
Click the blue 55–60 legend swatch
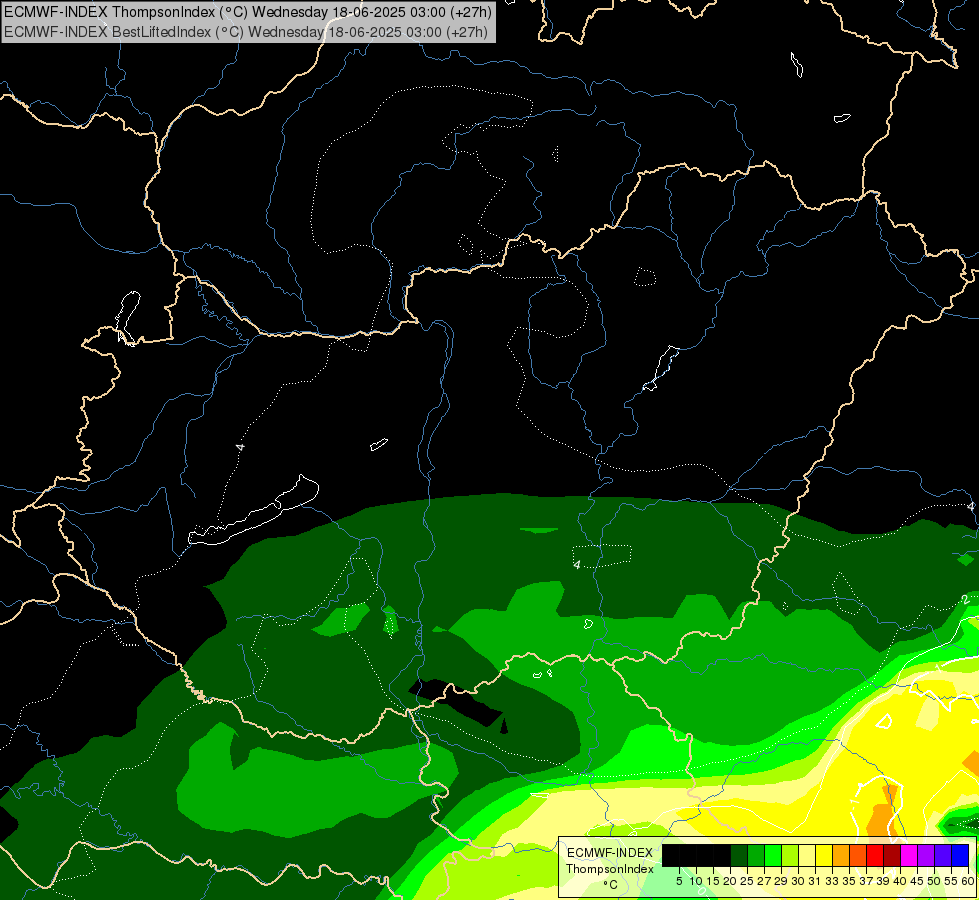click(959, 856)
